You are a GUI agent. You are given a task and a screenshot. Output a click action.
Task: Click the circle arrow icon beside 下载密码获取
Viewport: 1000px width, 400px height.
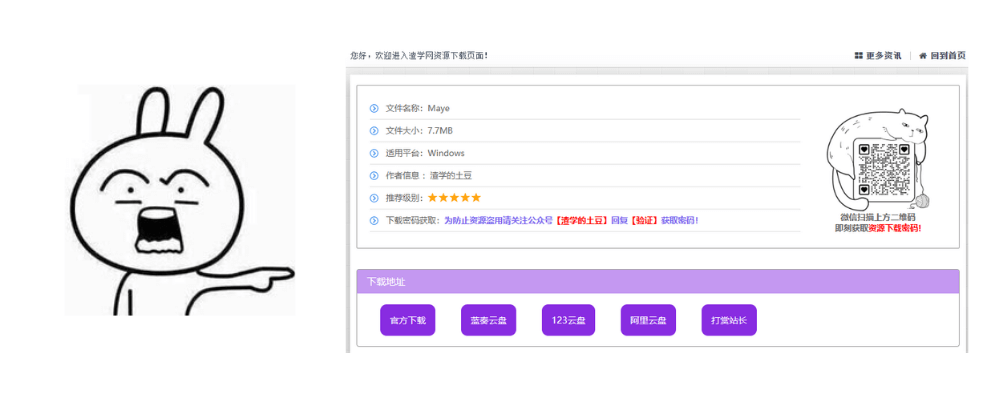point(374,220)
